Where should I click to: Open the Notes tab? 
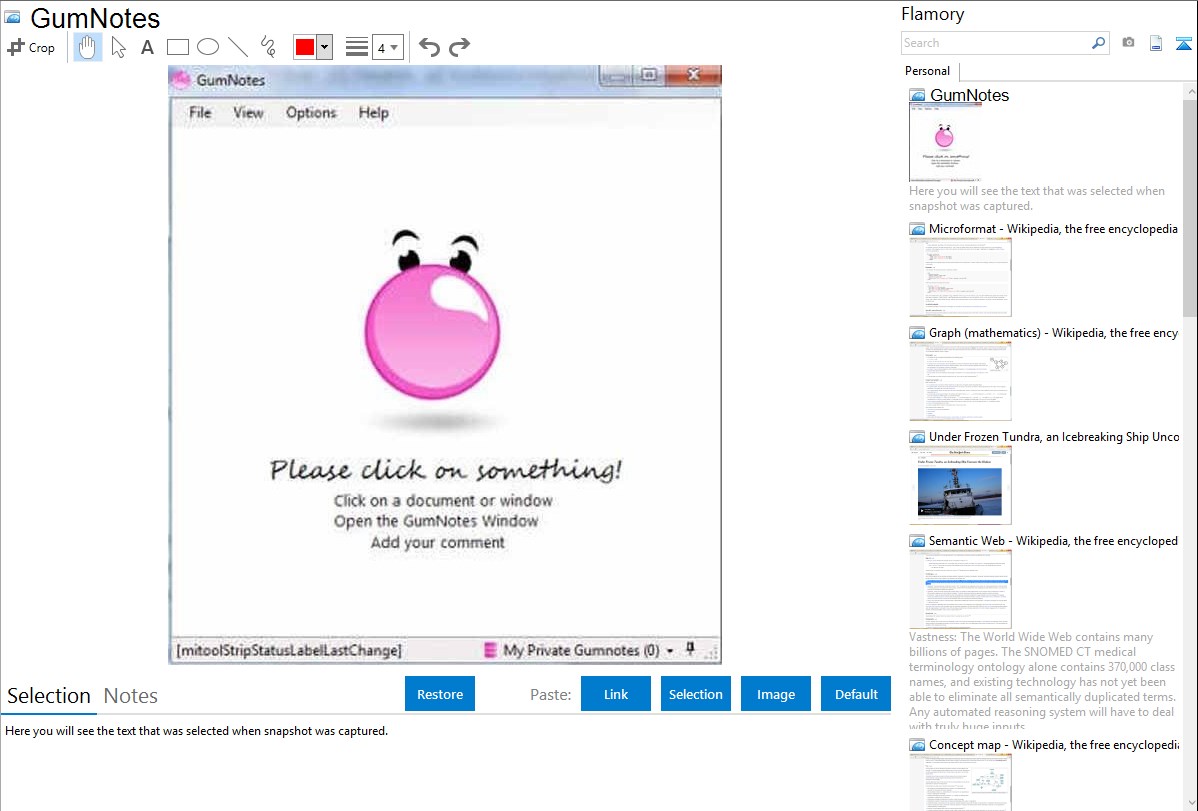[x=131, y=696]
